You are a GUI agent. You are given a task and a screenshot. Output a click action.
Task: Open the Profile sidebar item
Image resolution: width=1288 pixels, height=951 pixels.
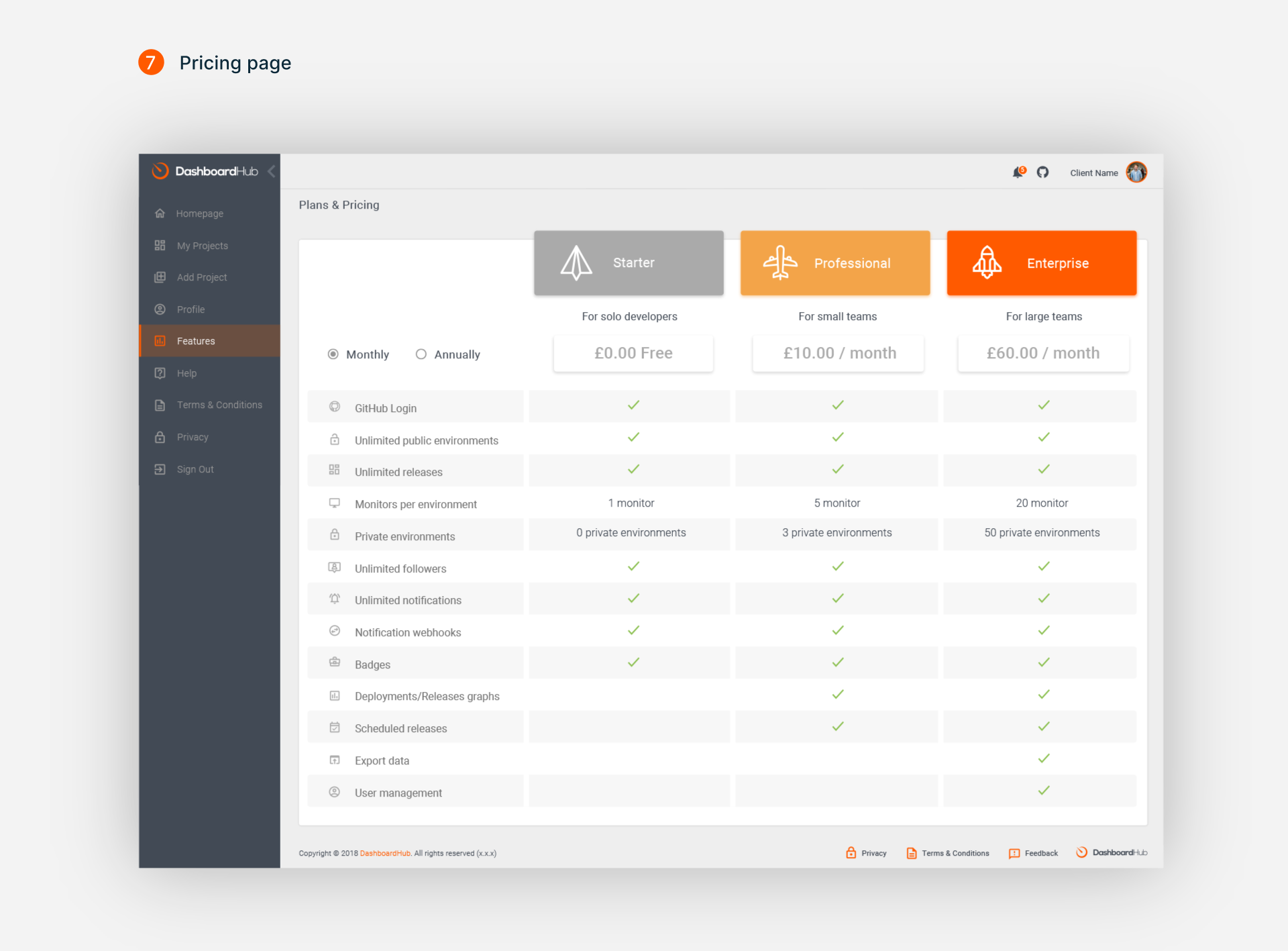(x=209, y=309)
